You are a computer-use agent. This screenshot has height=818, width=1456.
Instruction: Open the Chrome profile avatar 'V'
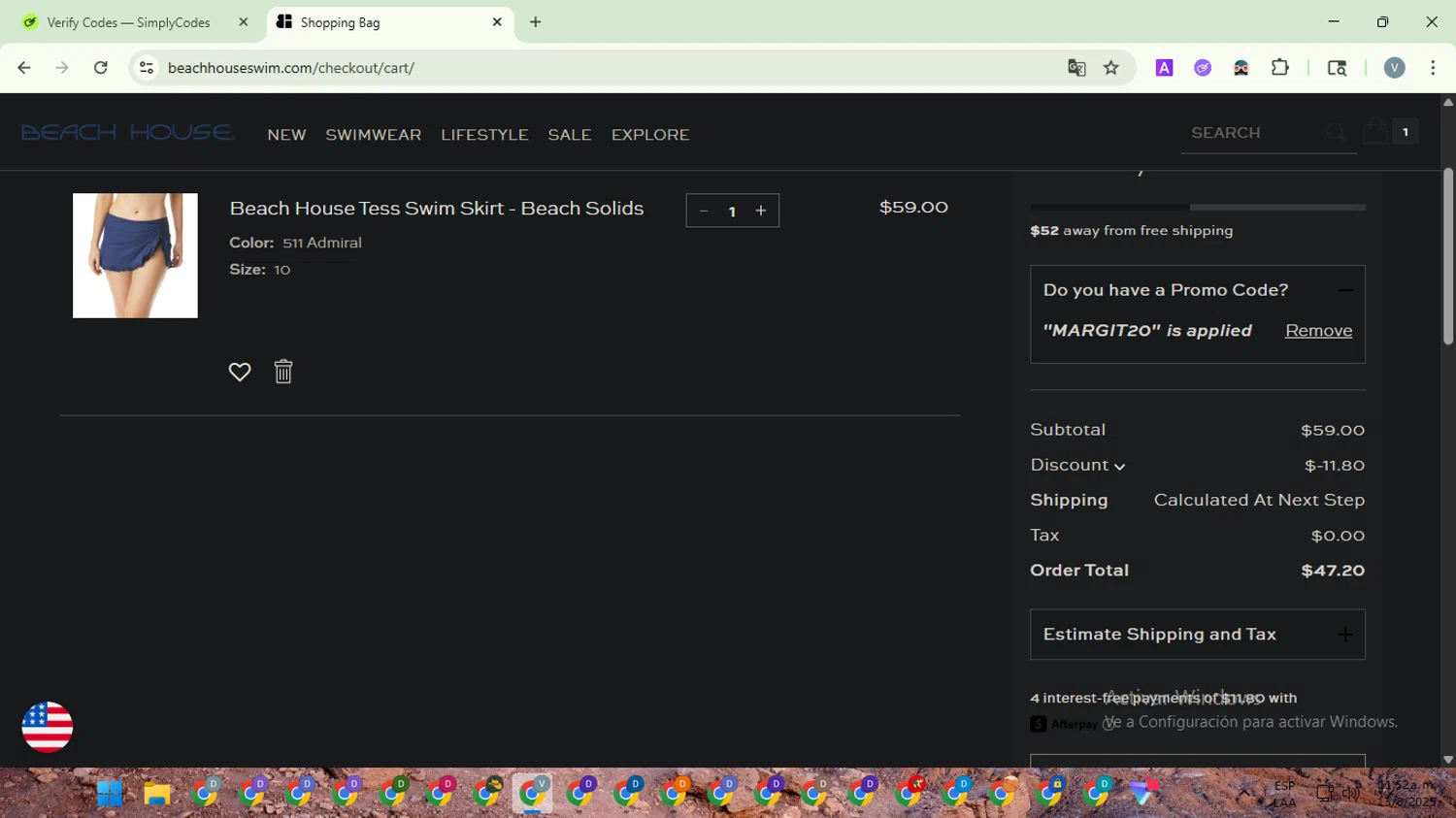1395,68
